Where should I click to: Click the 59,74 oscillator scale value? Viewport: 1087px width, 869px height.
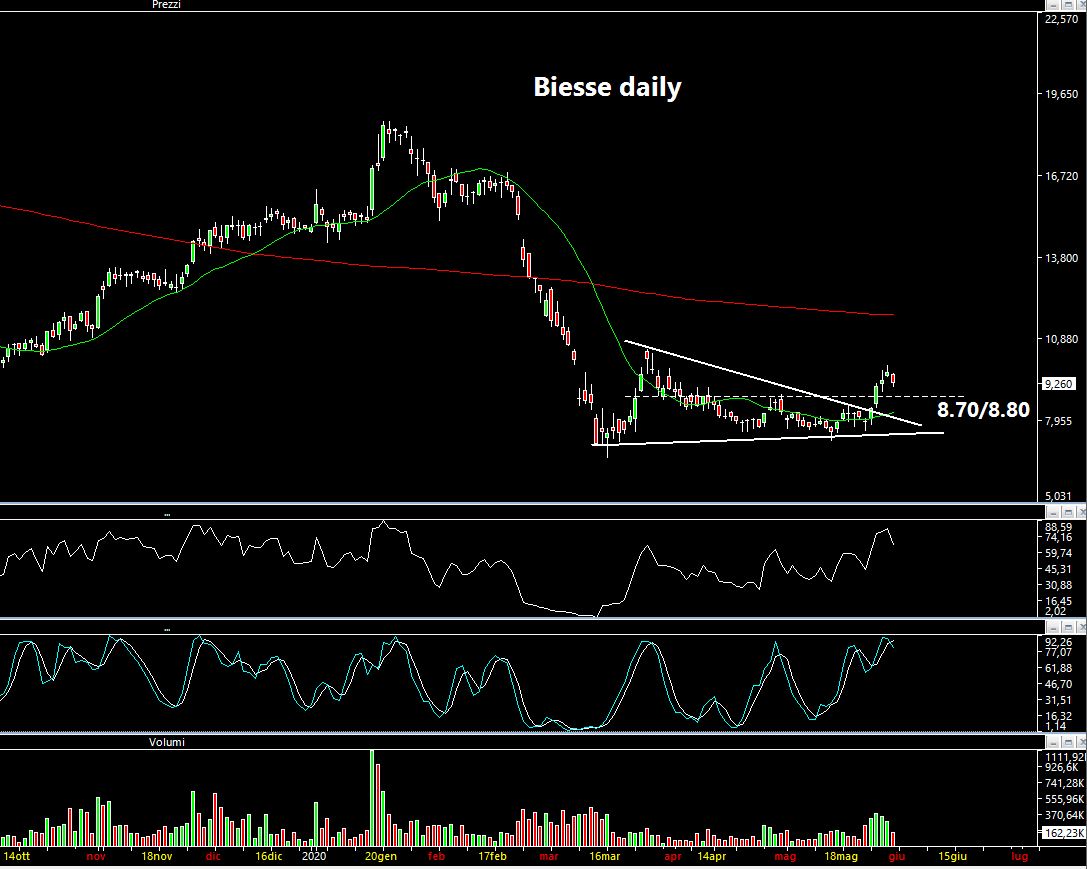tap(1059, 553)
